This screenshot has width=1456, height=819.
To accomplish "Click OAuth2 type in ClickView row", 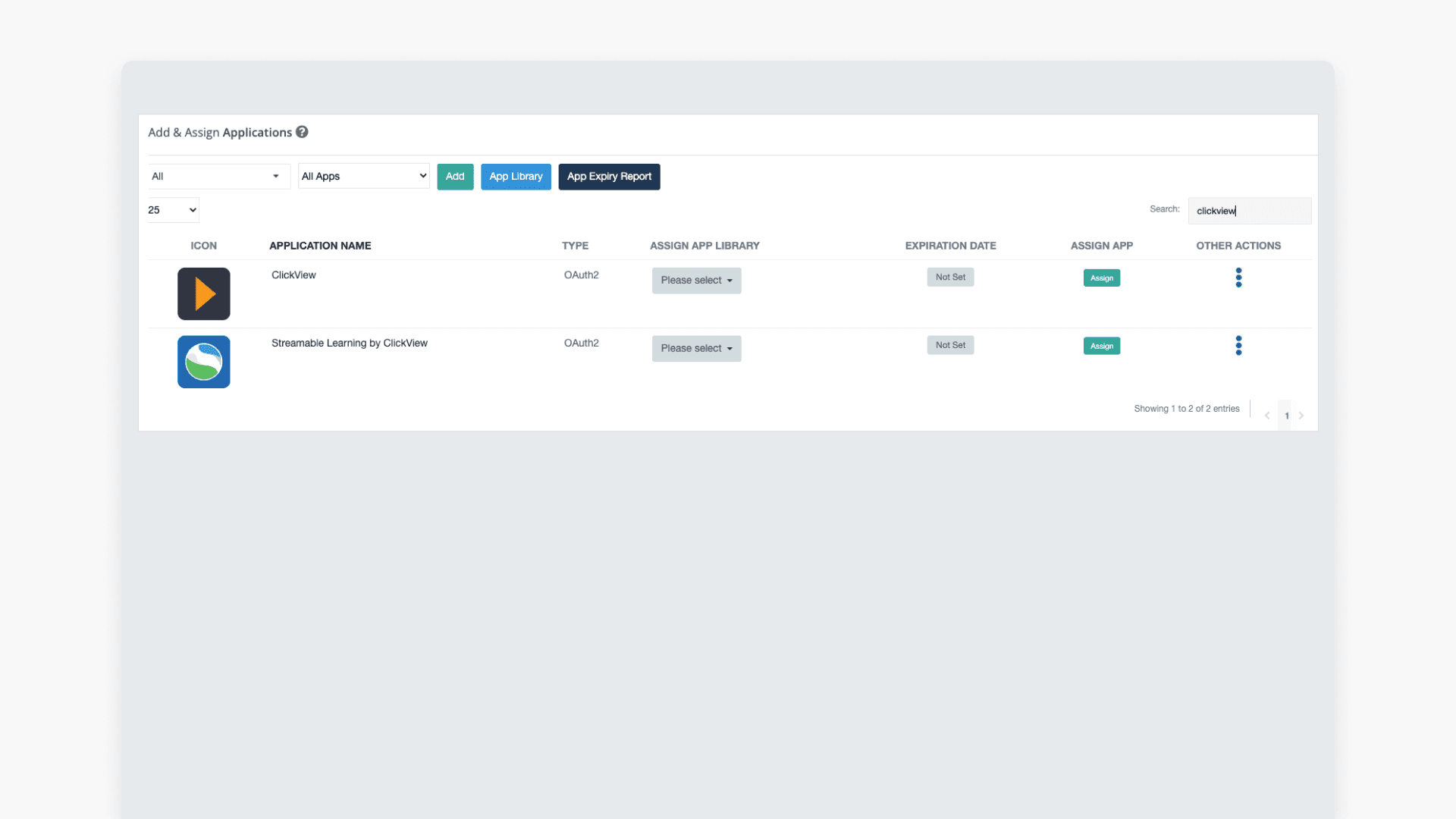I will pyautogui.click(x=581, y=275).
